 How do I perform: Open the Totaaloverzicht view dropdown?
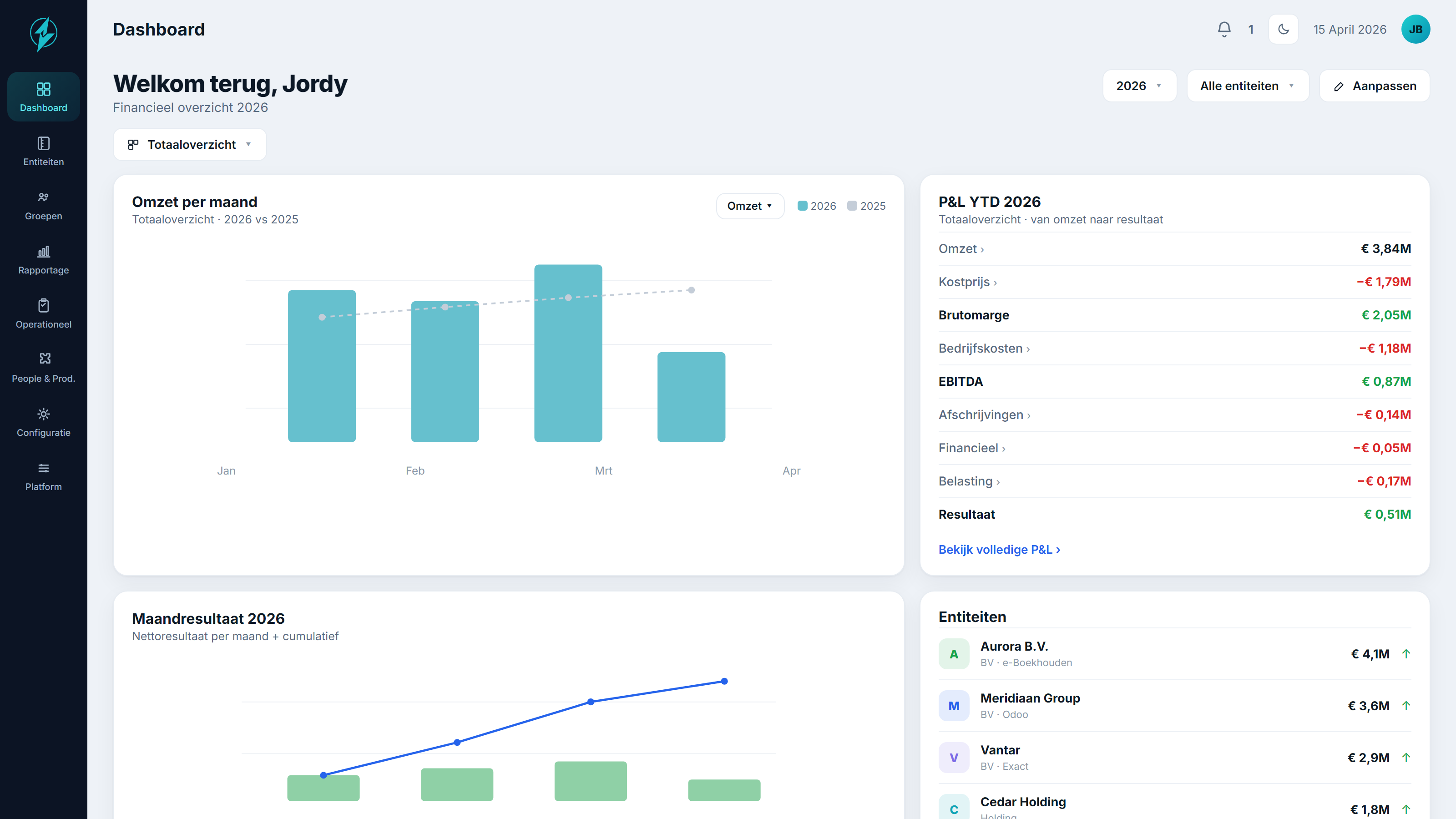190,145
